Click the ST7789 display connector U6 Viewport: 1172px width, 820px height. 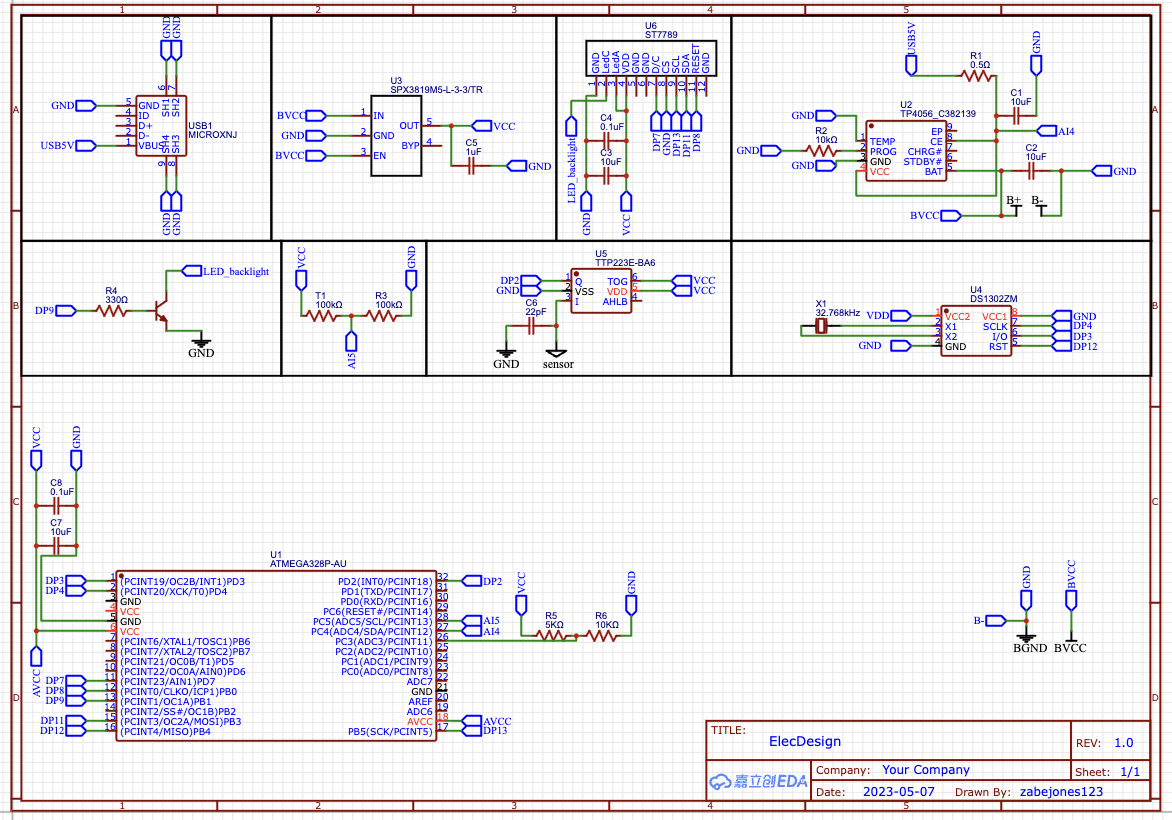point(650,56)
